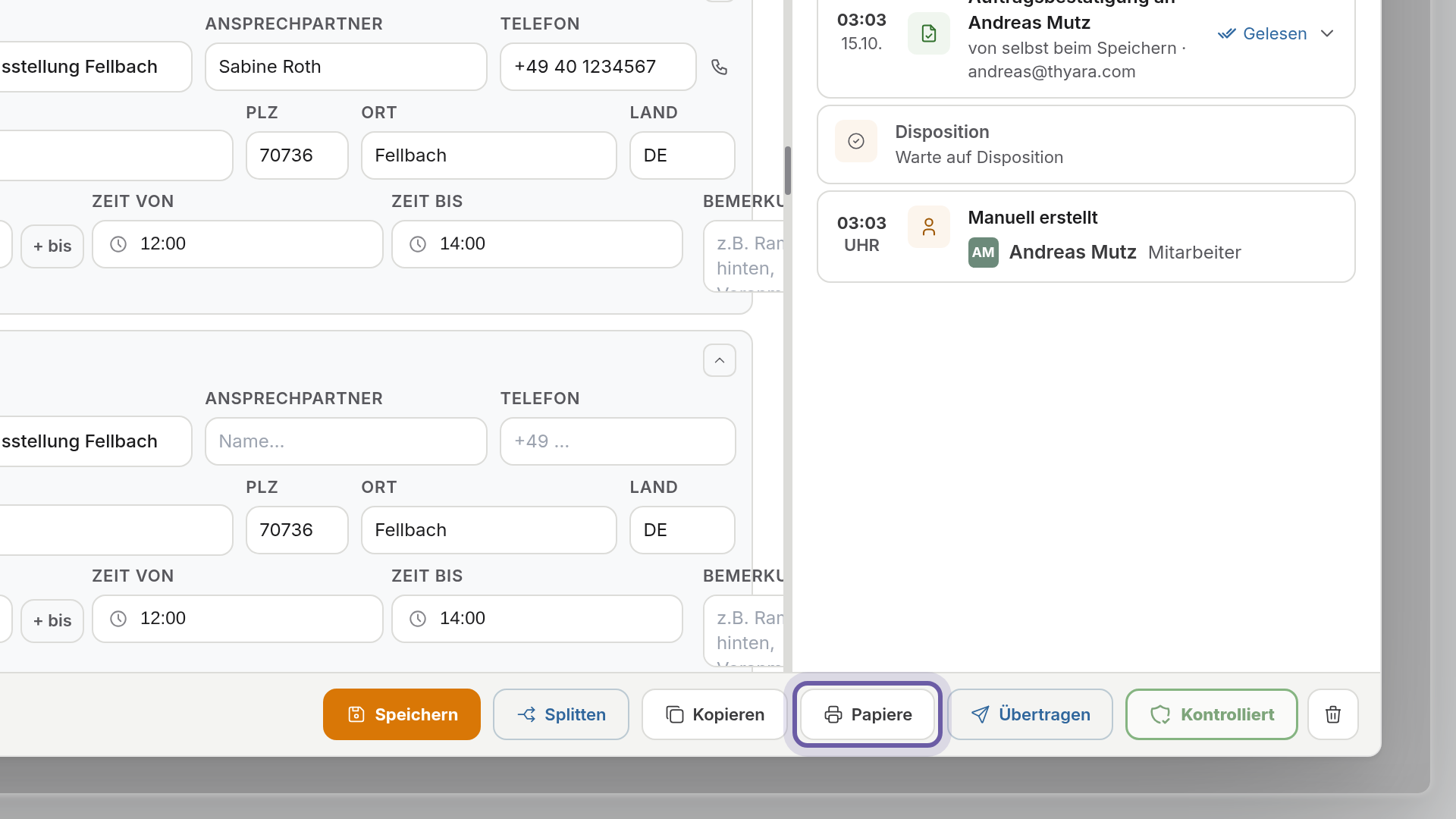Click the Kopieren button
The image size is (1456, 819).
pos(714,714)
